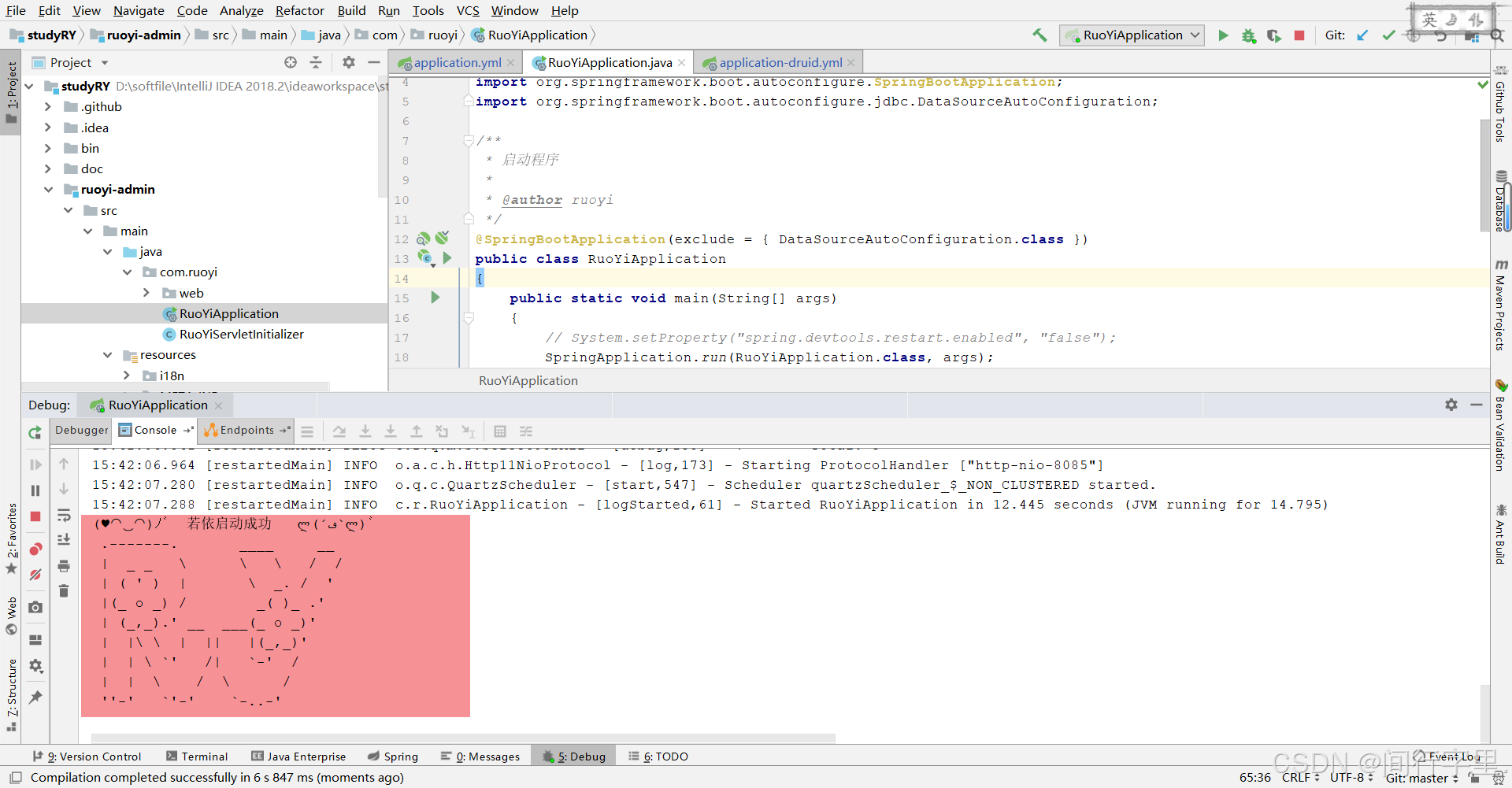This screenshot has height=788, width=1512.
Task: Click Print console icon
Action: point(64,566)
